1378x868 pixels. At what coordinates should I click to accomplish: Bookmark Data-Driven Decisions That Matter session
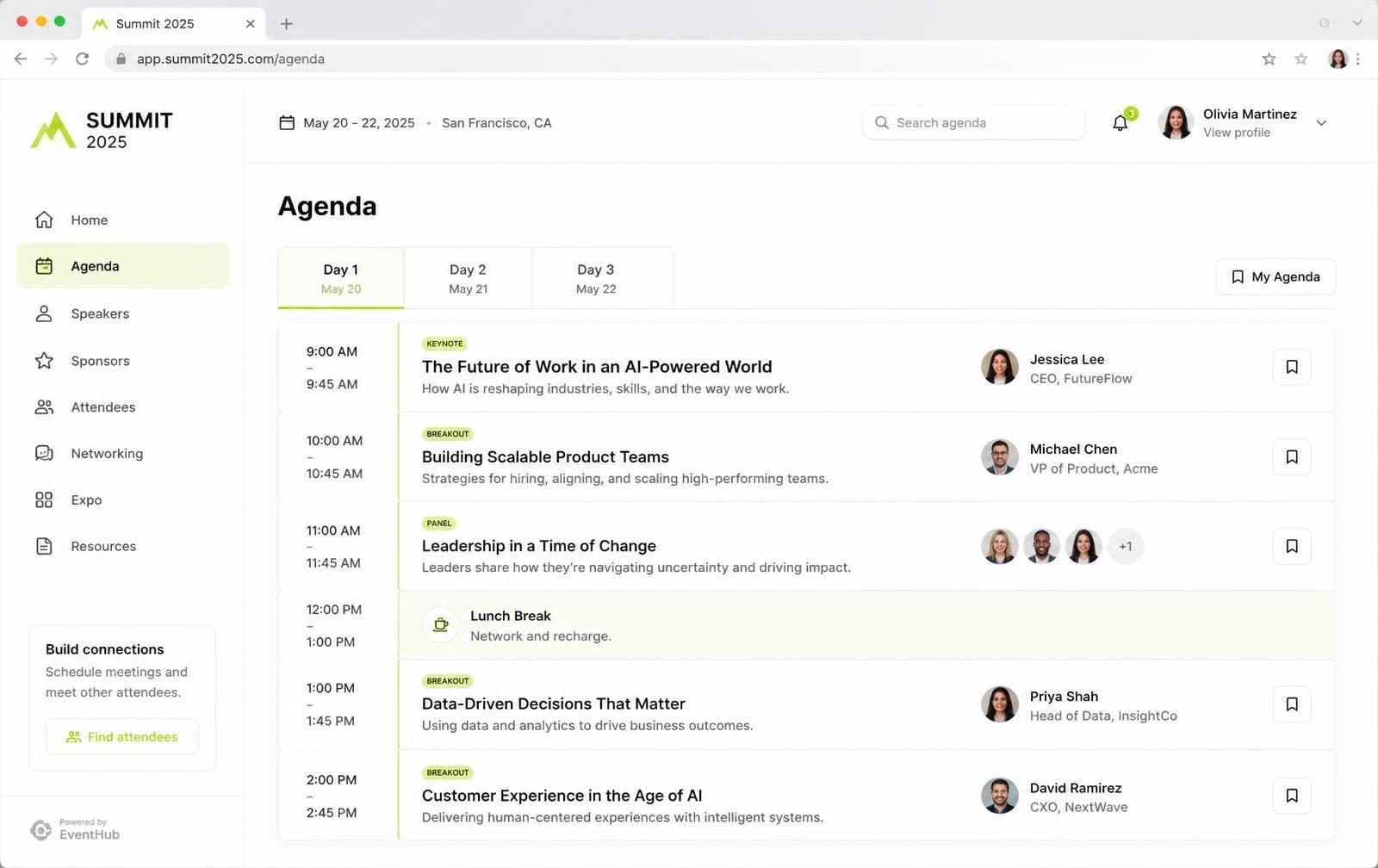click(x=1292, y=704)
